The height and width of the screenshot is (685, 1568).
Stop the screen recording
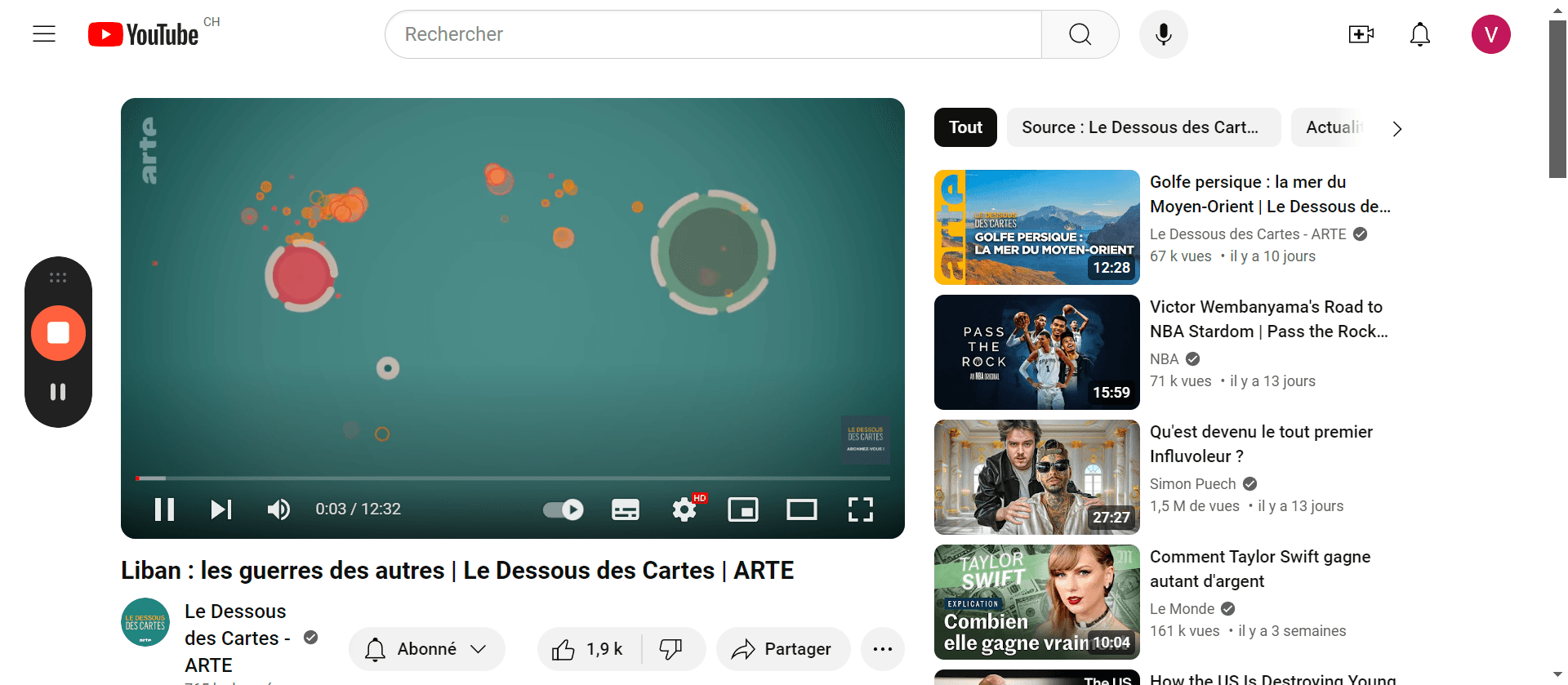click(x=58, y=333)
